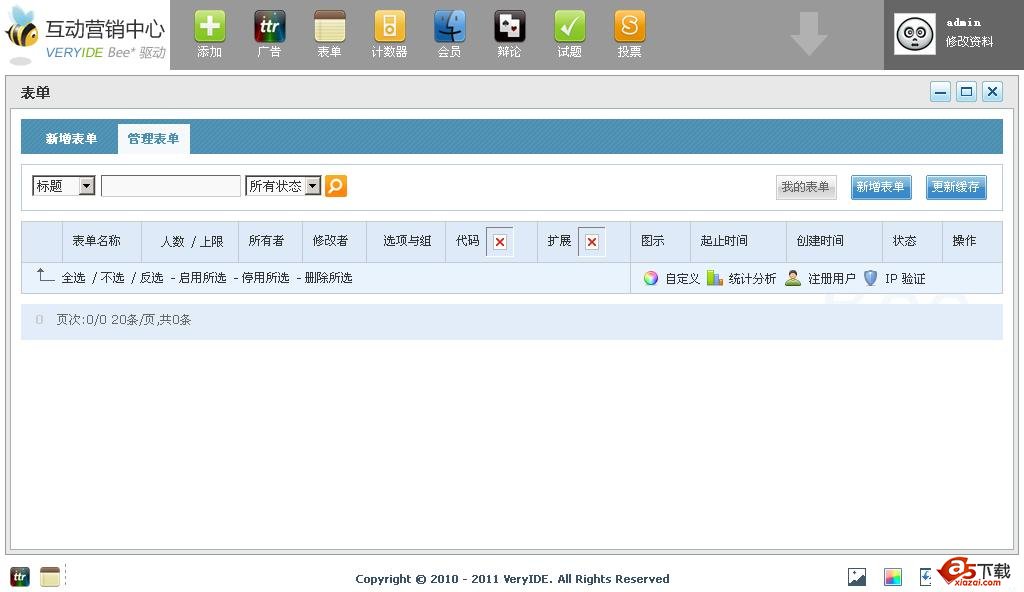Viewport: 1024px width, 592px height.
Task: Expand the 标题 search field dropdown
Action: pyautogui.click(x=86, y=186)
